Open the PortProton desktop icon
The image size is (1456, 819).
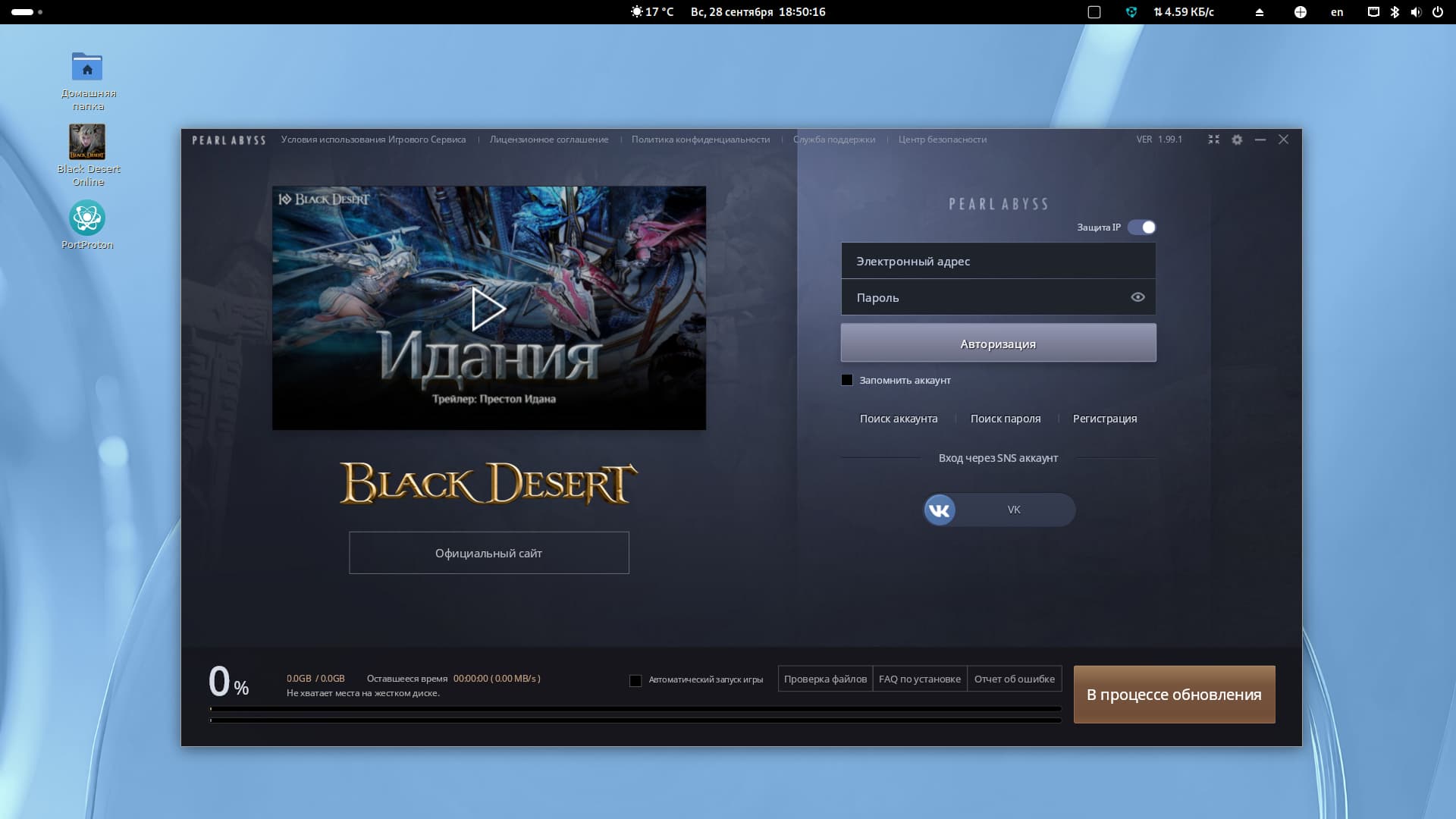(87, 218)
